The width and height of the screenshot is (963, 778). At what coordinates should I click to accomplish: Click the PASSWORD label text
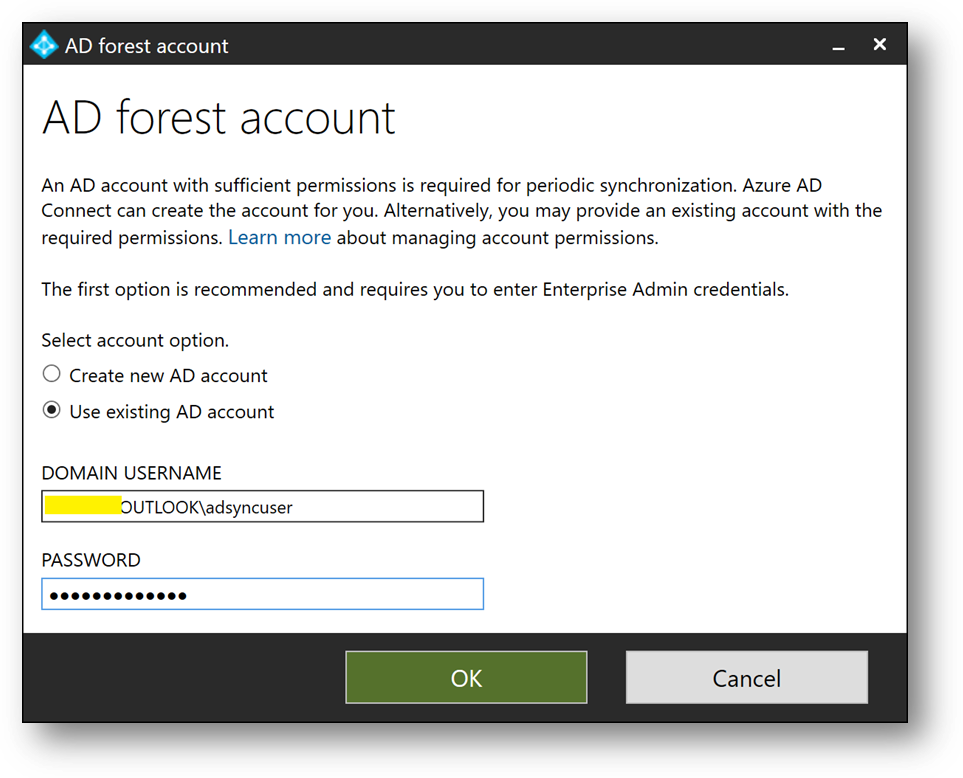tap(91, 560)
